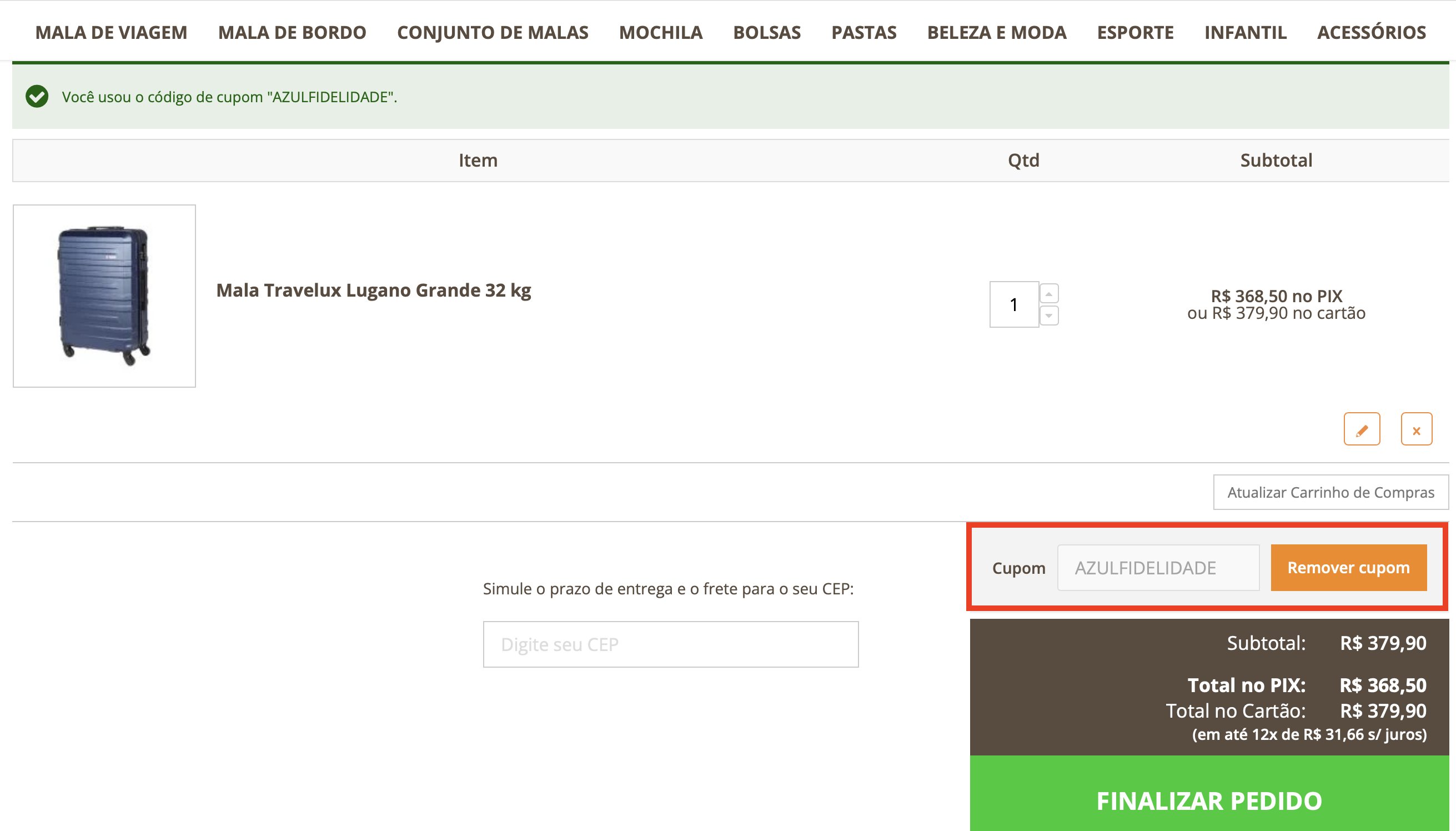Edit the cart item with pencil icon
Viewport: 1456px width, 831px height.
pos(1362,429)
